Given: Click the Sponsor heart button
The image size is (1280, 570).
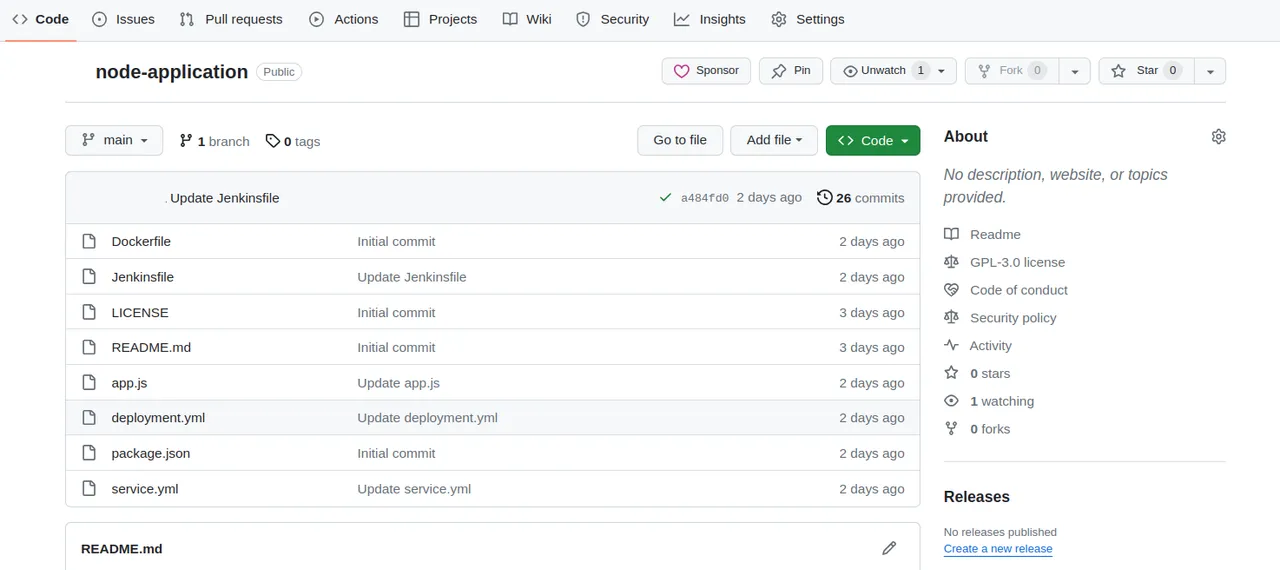Looking at the screenshot, I should tap(706, 71).
